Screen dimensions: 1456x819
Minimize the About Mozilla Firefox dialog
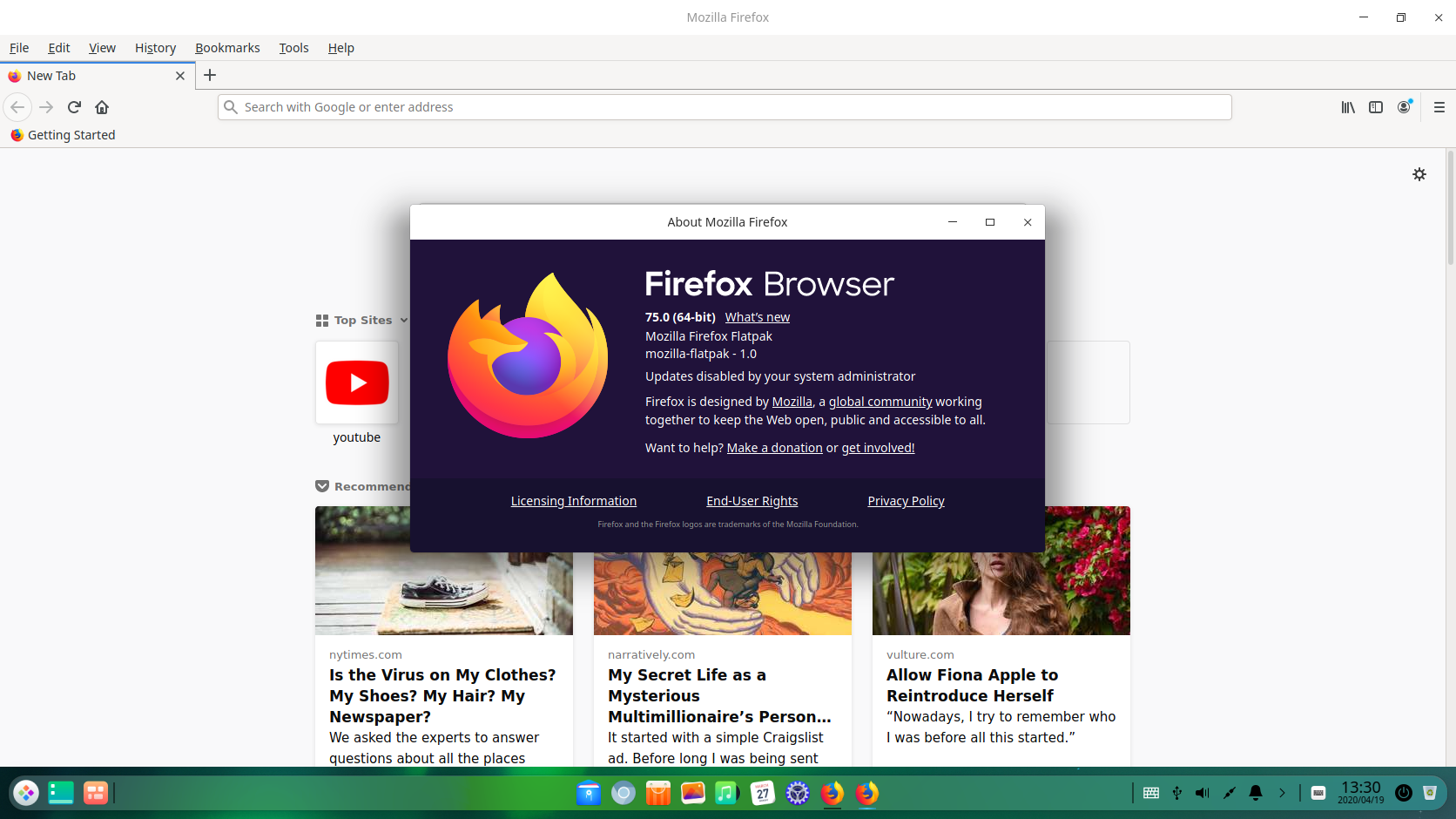point(953,222)
